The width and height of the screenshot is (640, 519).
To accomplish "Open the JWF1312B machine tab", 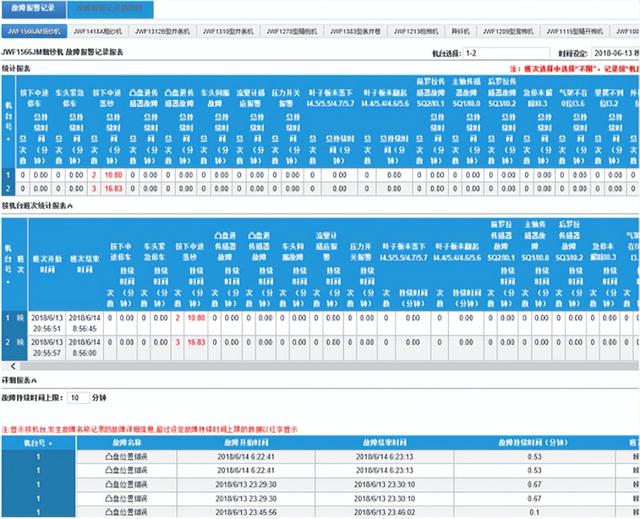I will tap(162, 31).
